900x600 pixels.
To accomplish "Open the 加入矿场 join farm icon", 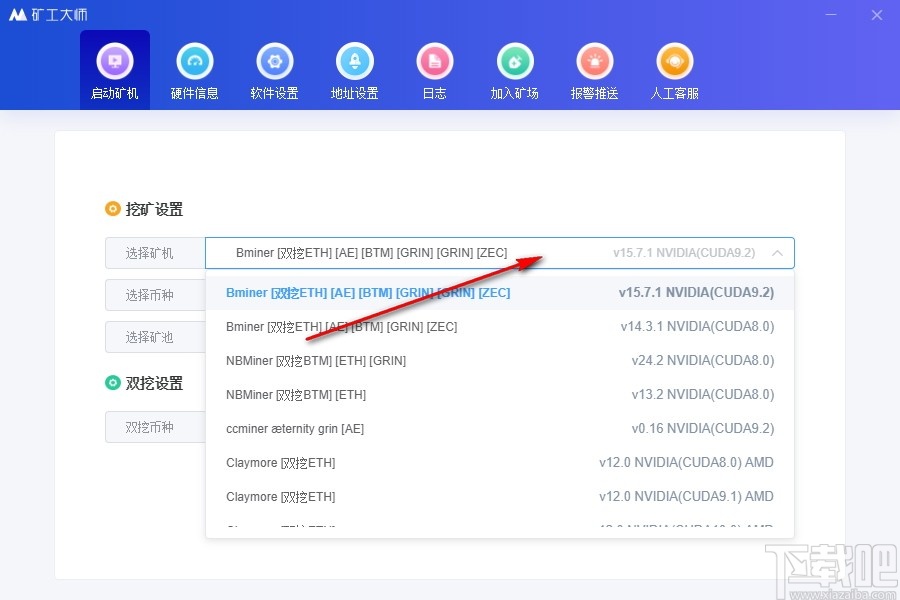I will click(515, 61).
